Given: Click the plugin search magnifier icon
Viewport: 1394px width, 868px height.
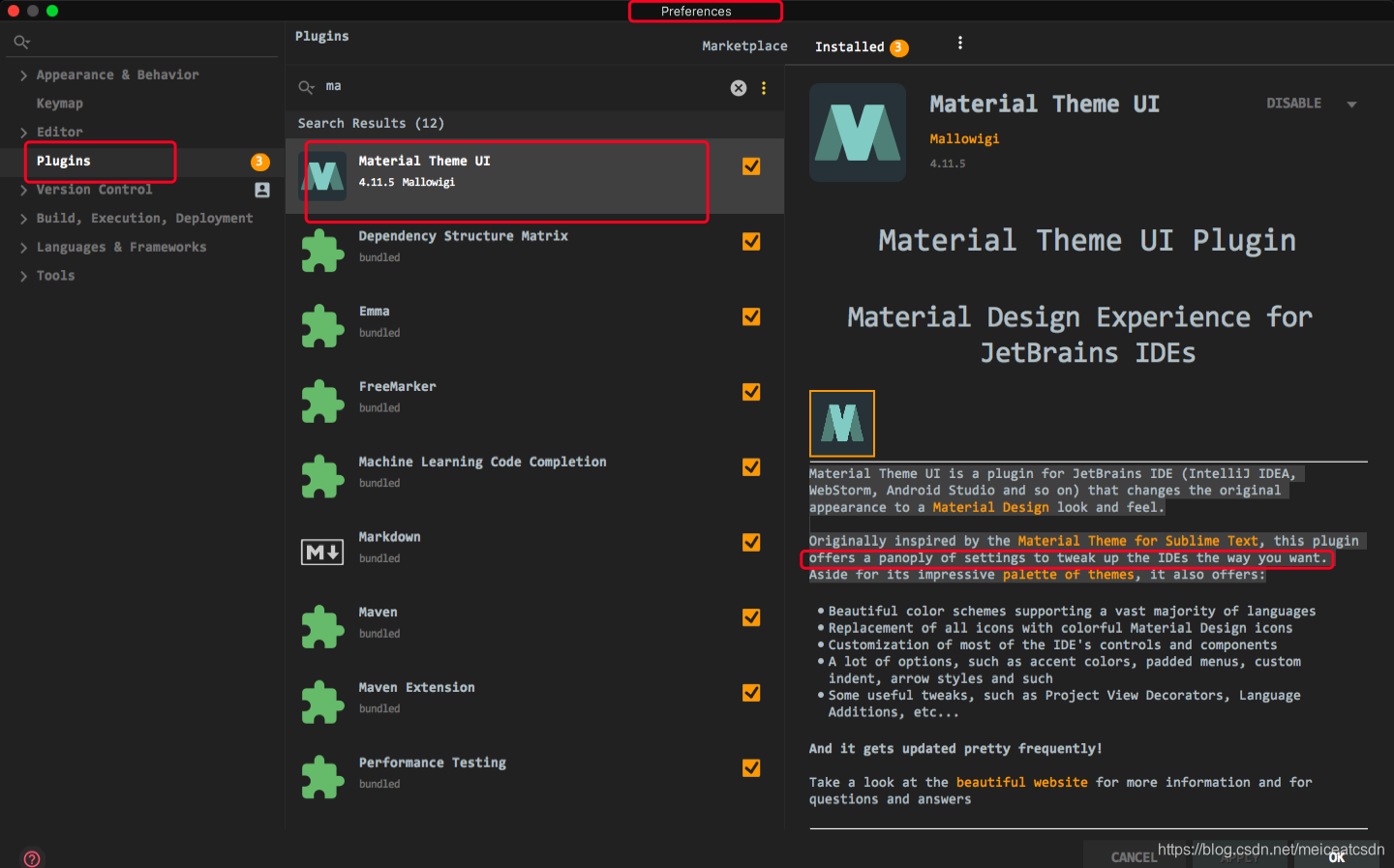Looking at the screenshot, I should (306, 87).
